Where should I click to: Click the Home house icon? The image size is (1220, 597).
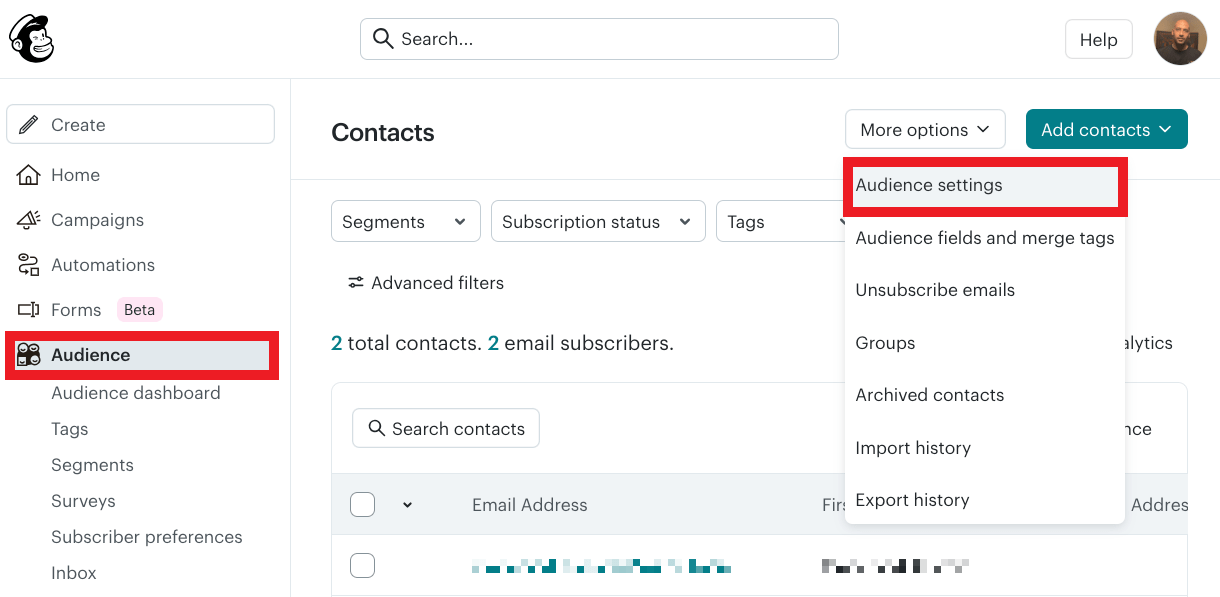click(28, 175)
